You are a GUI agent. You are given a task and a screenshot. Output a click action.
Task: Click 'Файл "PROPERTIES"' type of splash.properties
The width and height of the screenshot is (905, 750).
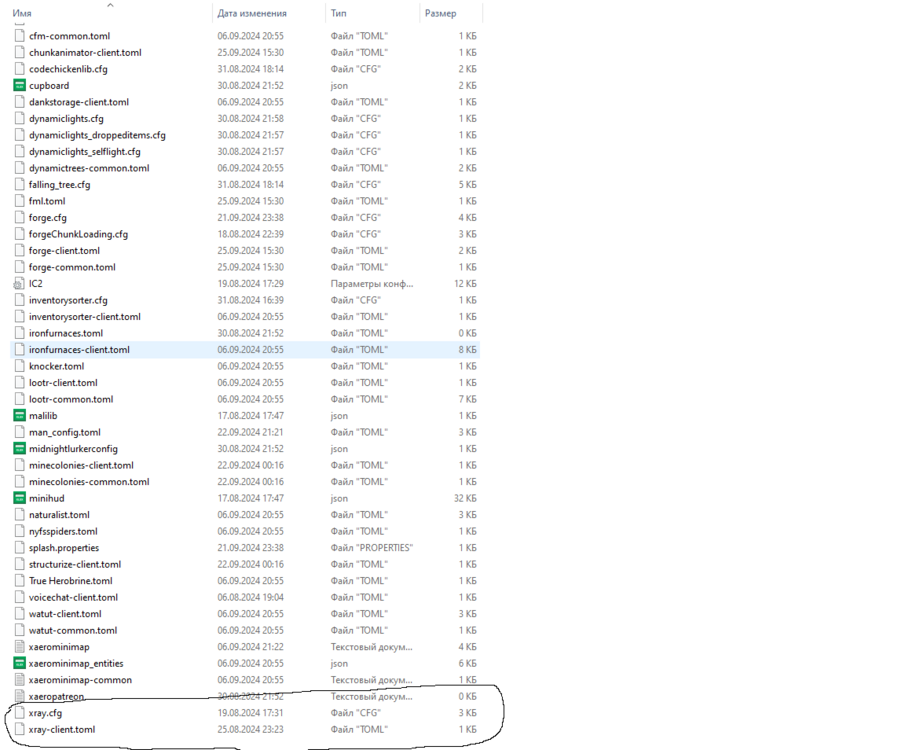372,548
